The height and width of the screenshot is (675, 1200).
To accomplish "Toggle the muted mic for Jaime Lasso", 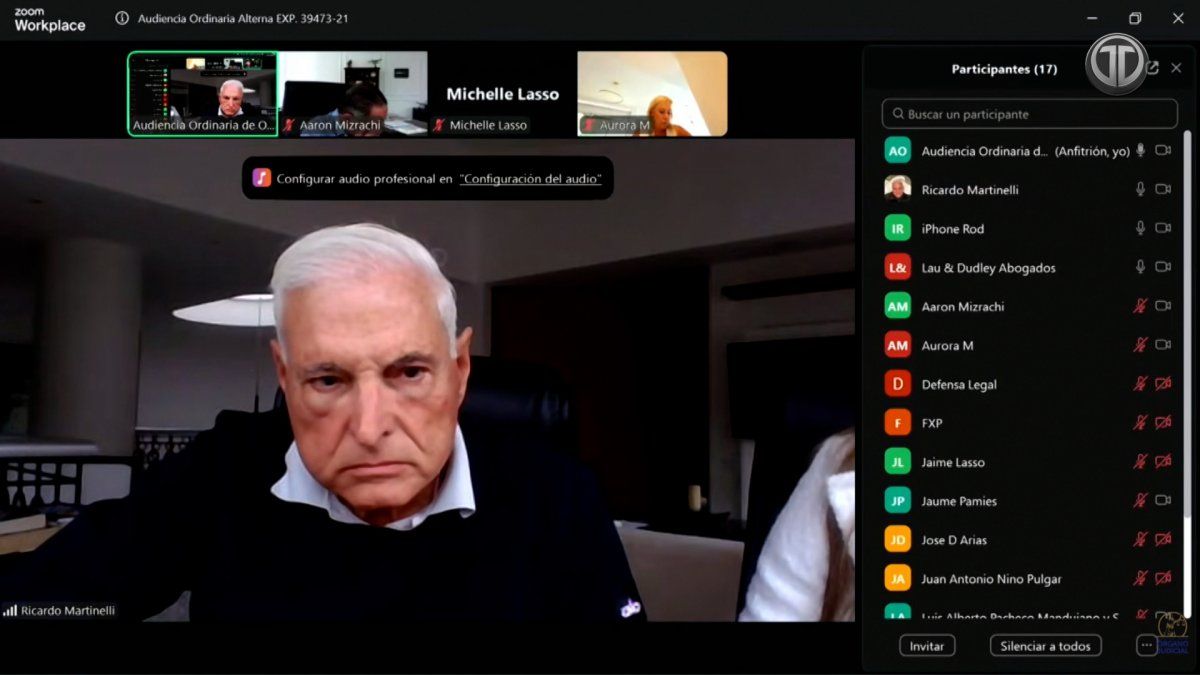I will (x=1140, y=462).
